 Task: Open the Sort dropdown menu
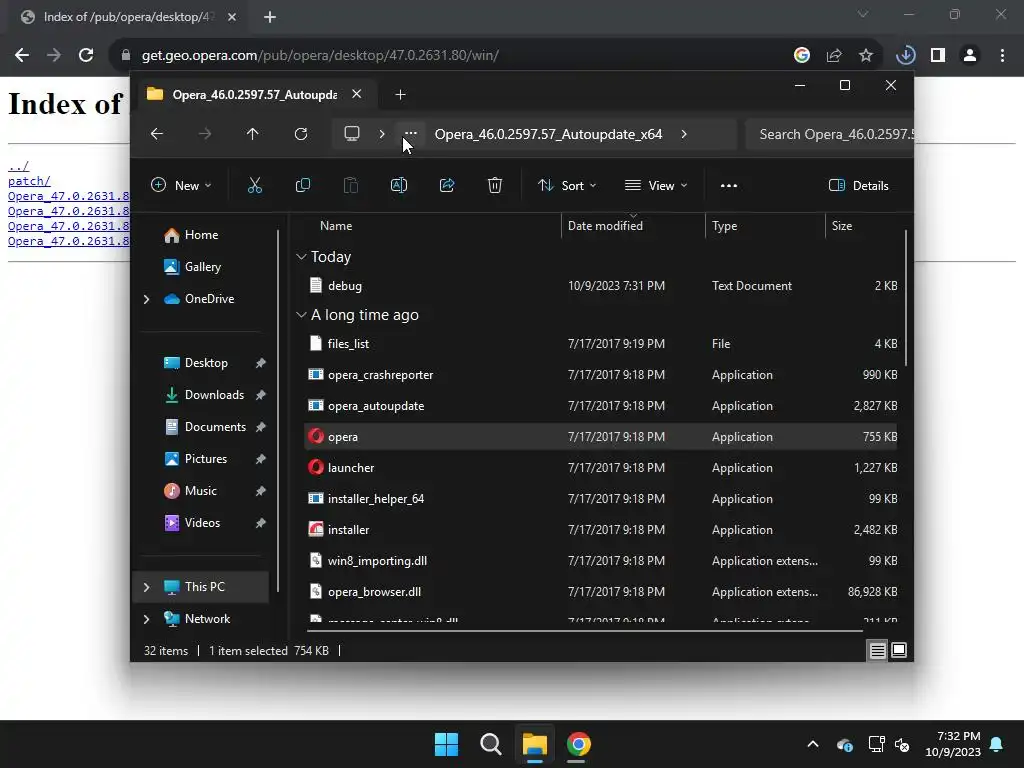tap(566, 185)
